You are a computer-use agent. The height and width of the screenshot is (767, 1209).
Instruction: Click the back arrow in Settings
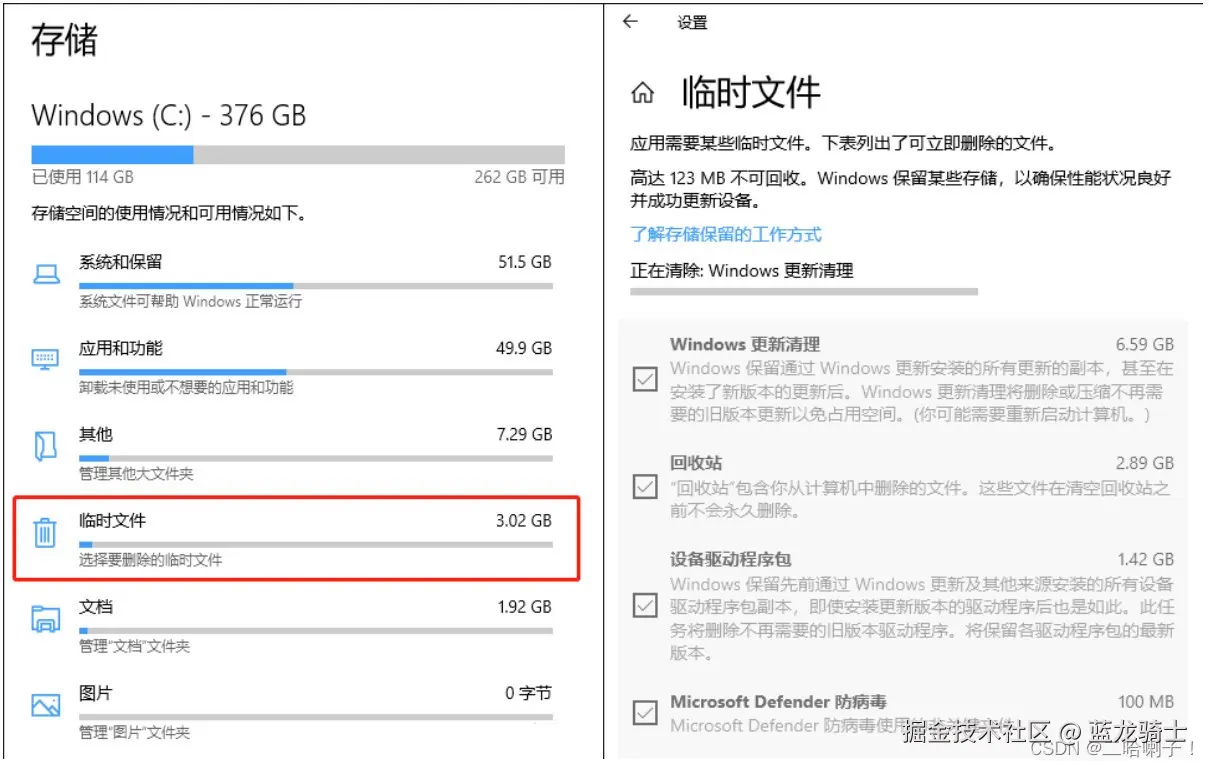[630, 22]
